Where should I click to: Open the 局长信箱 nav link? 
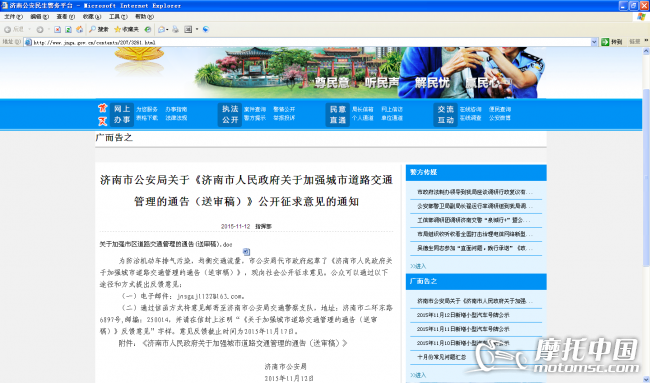363,109
